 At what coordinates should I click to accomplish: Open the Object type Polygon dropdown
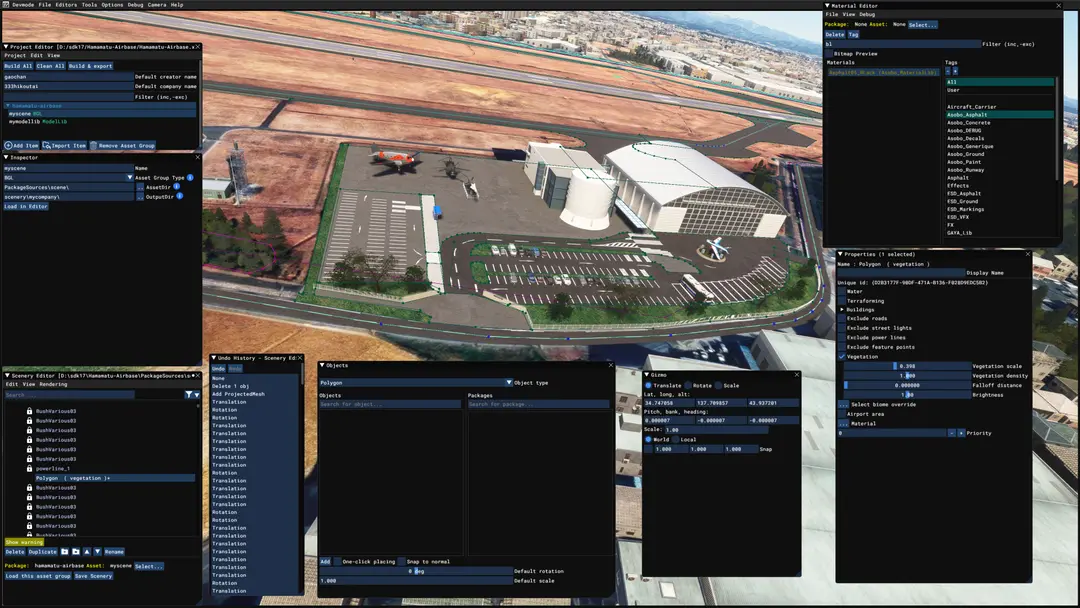(x=416, y=383)
